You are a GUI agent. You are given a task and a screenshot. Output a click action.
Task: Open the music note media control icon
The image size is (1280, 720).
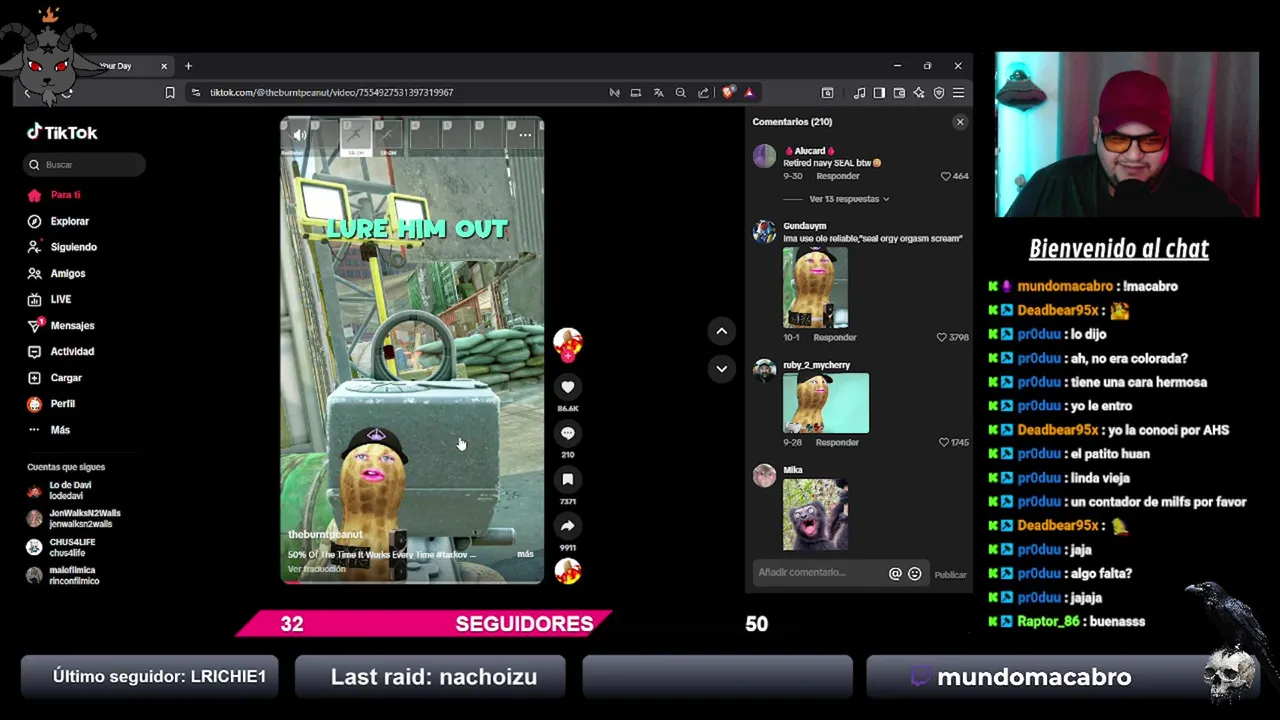point(859,93)
